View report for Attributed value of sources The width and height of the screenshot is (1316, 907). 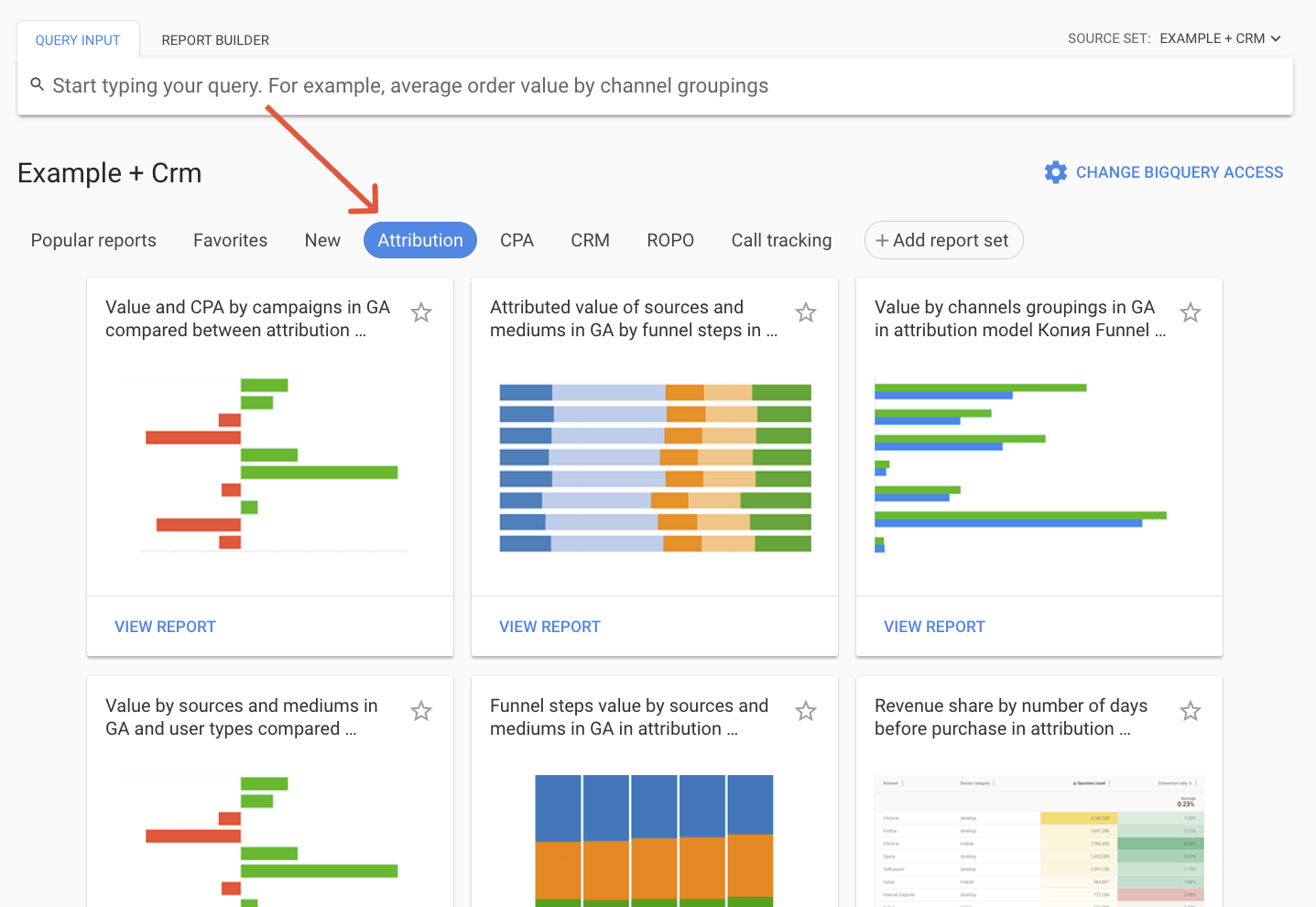[x=549, y=627]
